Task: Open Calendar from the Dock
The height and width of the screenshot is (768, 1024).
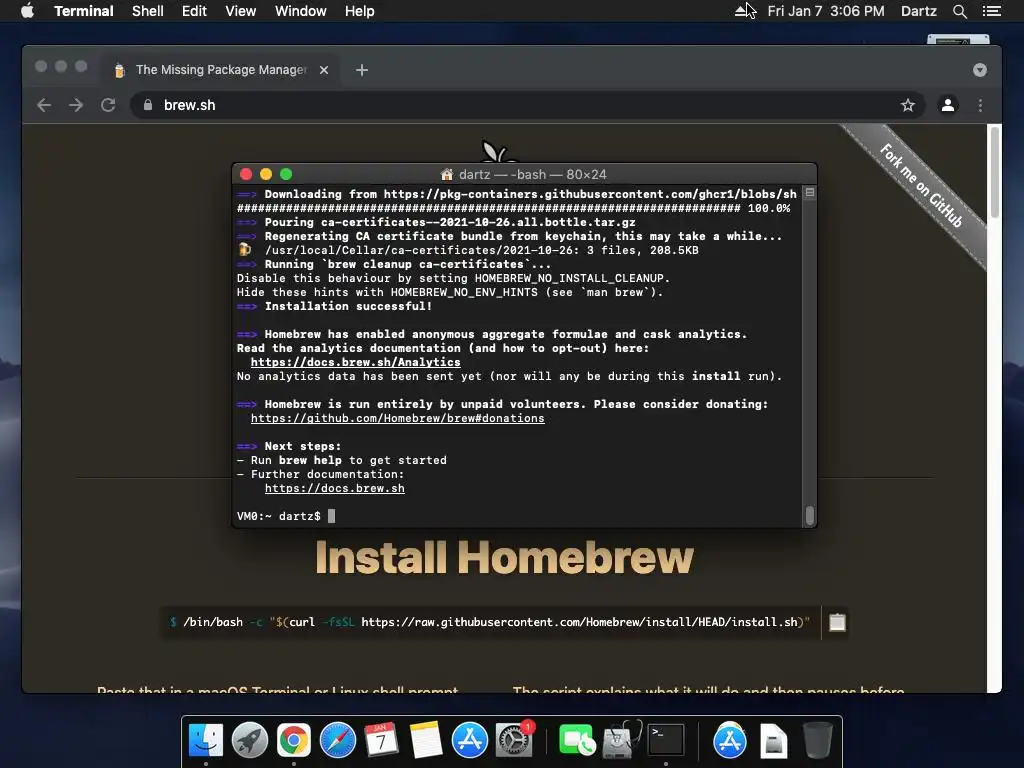Action: 381,741
